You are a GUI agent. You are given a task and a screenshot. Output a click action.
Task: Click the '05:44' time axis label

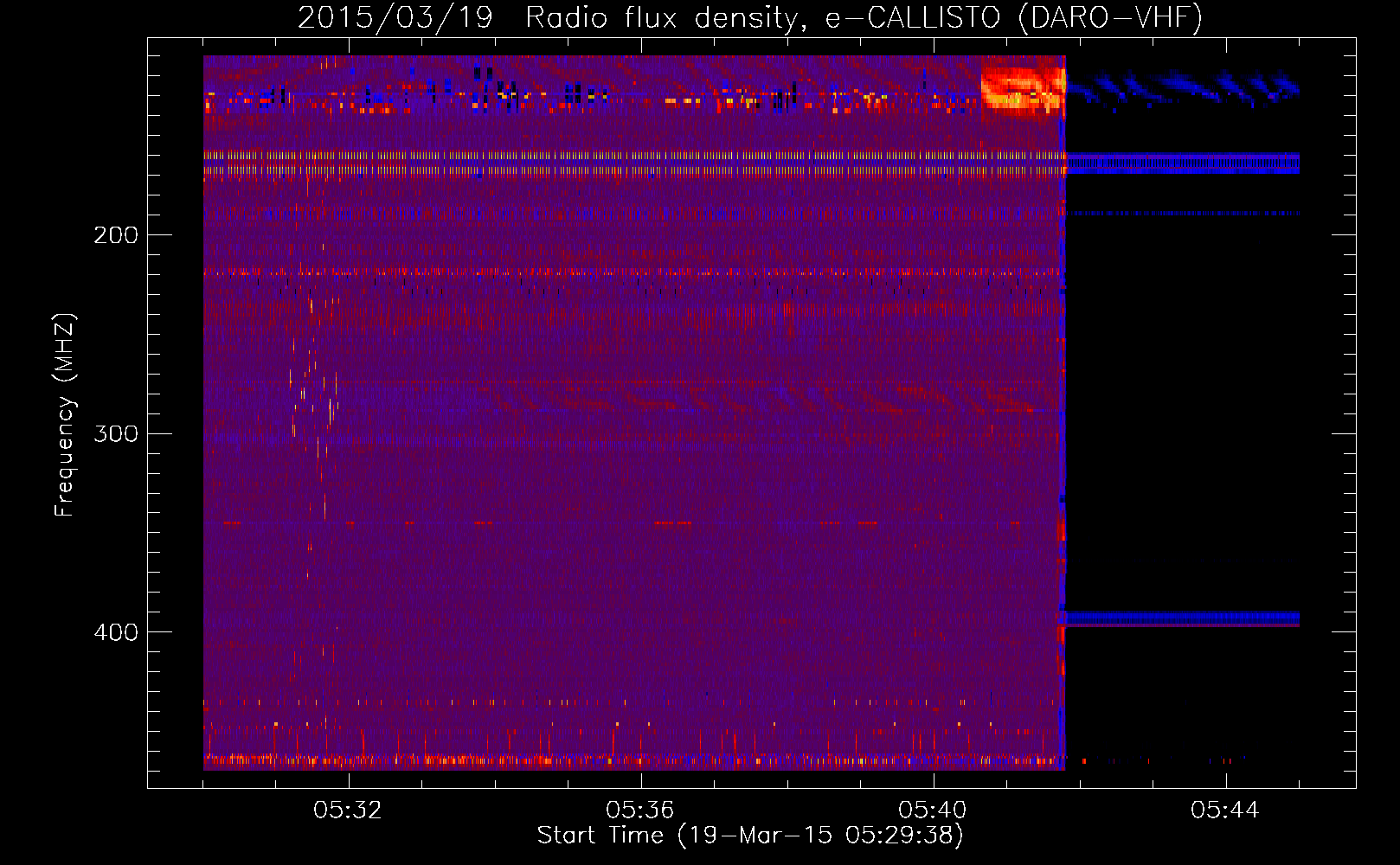tap(1225, 811)
